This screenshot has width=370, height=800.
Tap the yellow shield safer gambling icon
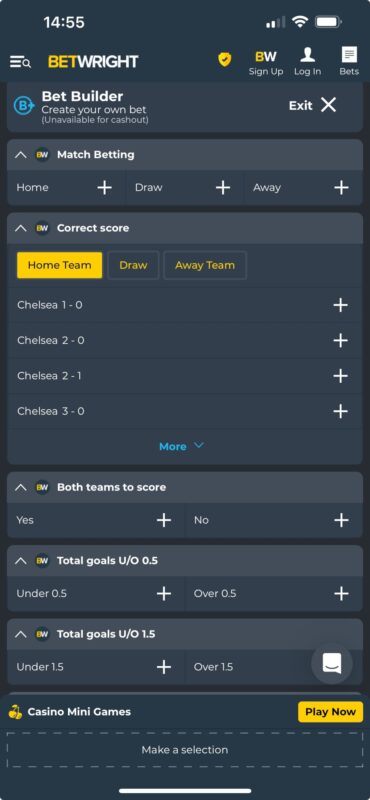click(x=225, y=60)
